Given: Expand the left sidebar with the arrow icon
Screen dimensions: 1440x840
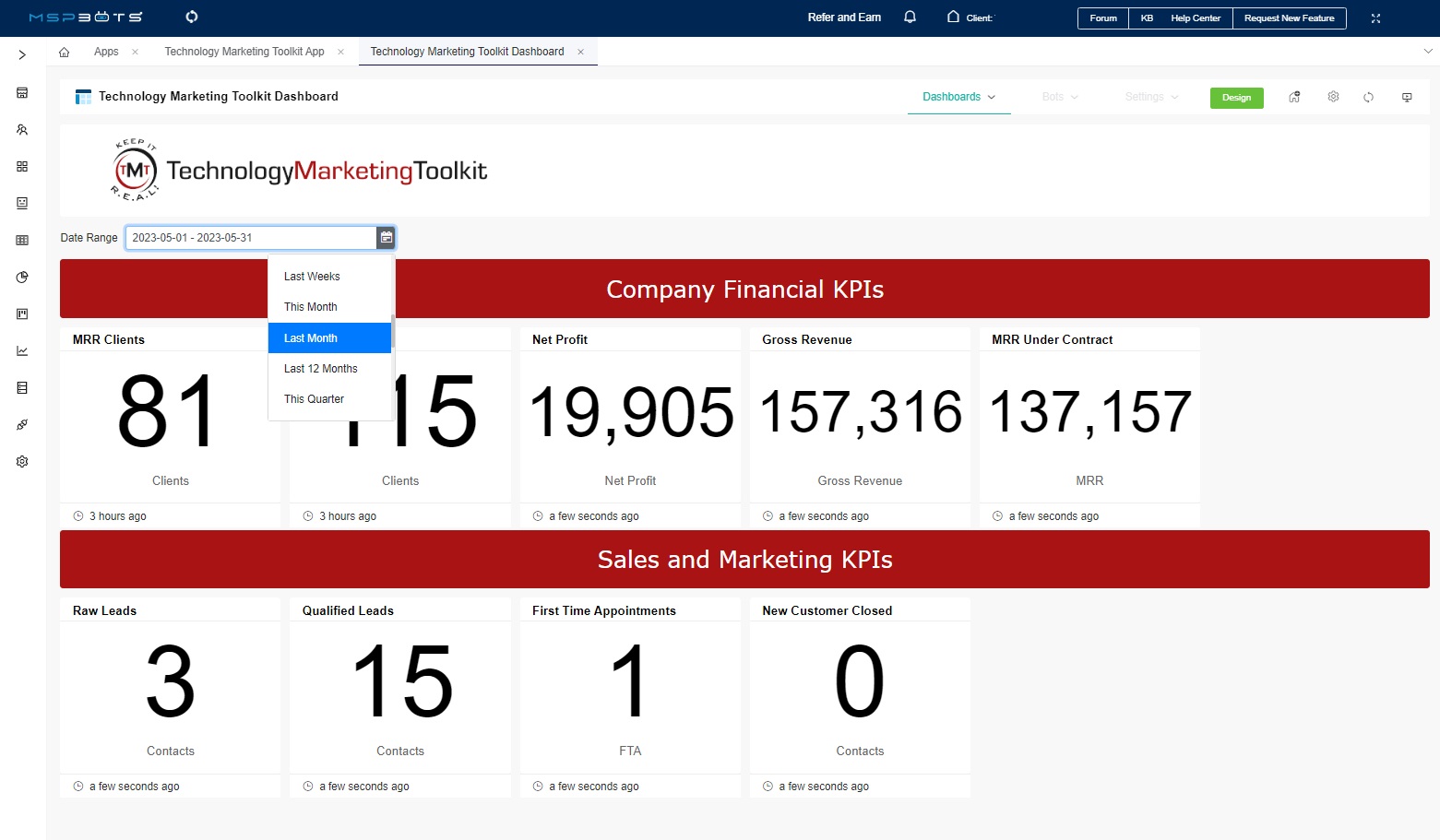Looking at the screenshot, I should point(22,55).
